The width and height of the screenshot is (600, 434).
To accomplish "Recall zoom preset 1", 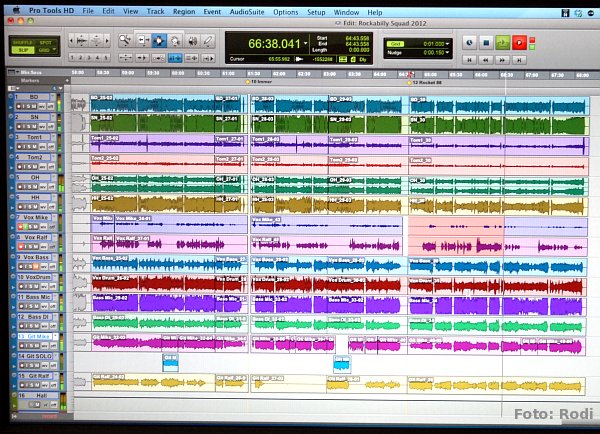I will [72, 58].
